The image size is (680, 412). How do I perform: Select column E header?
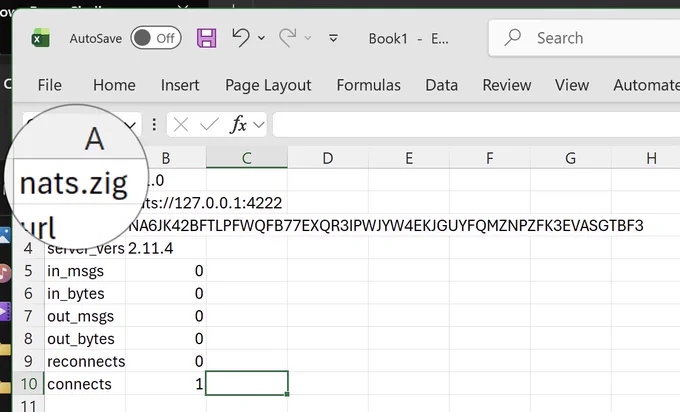coord(409,158)
